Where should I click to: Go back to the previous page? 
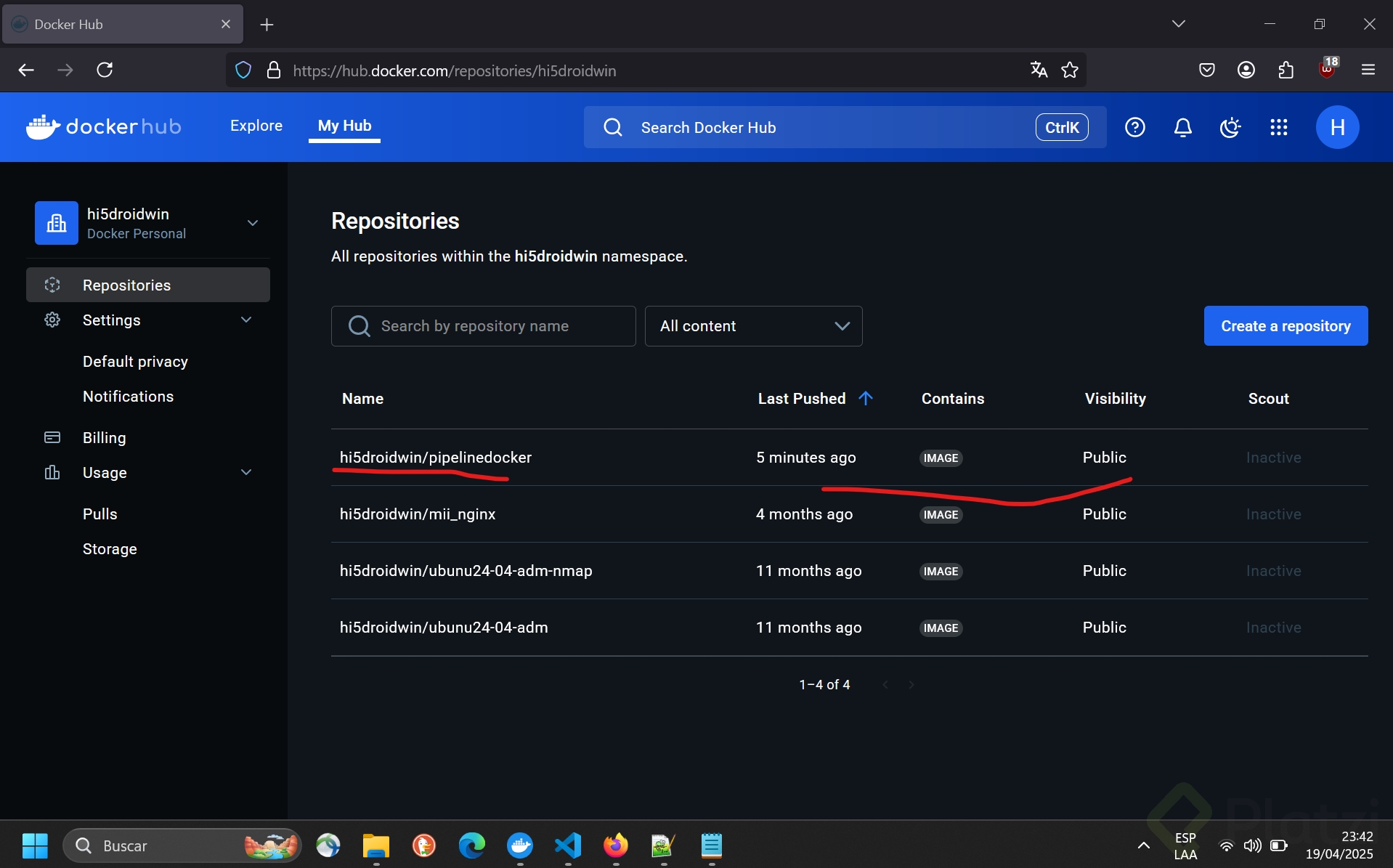point(26,70)
